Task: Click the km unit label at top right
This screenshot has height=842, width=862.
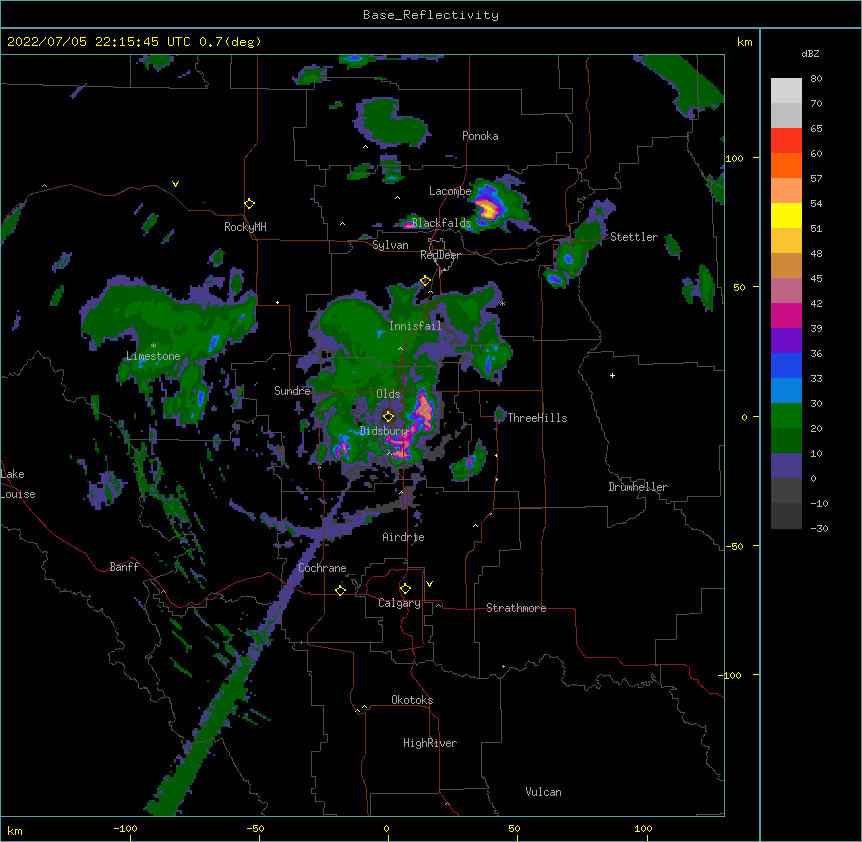Action: coord(744,42)
